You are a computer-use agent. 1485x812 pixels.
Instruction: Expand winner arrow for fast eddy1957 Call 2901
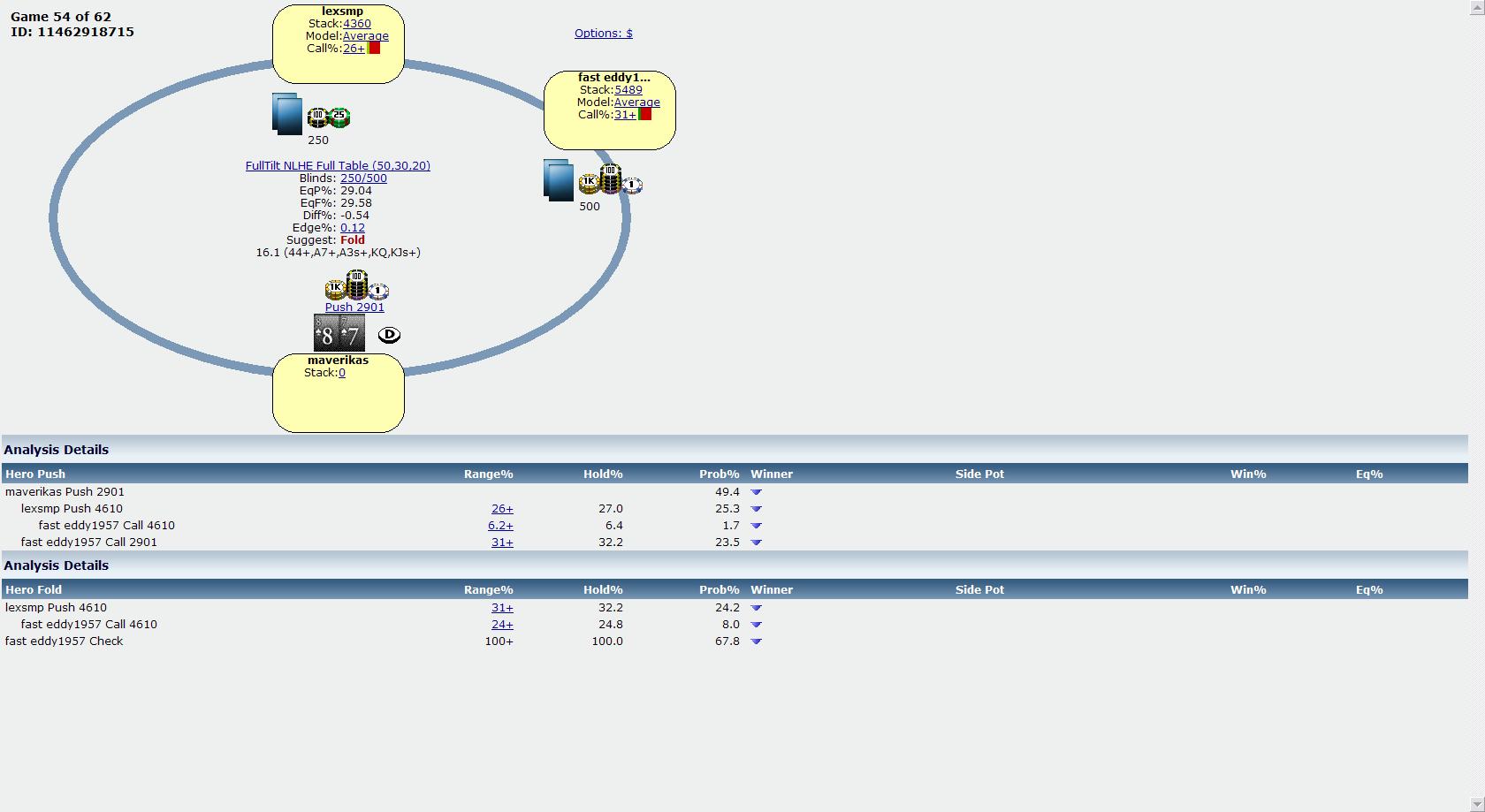point(756,543)
